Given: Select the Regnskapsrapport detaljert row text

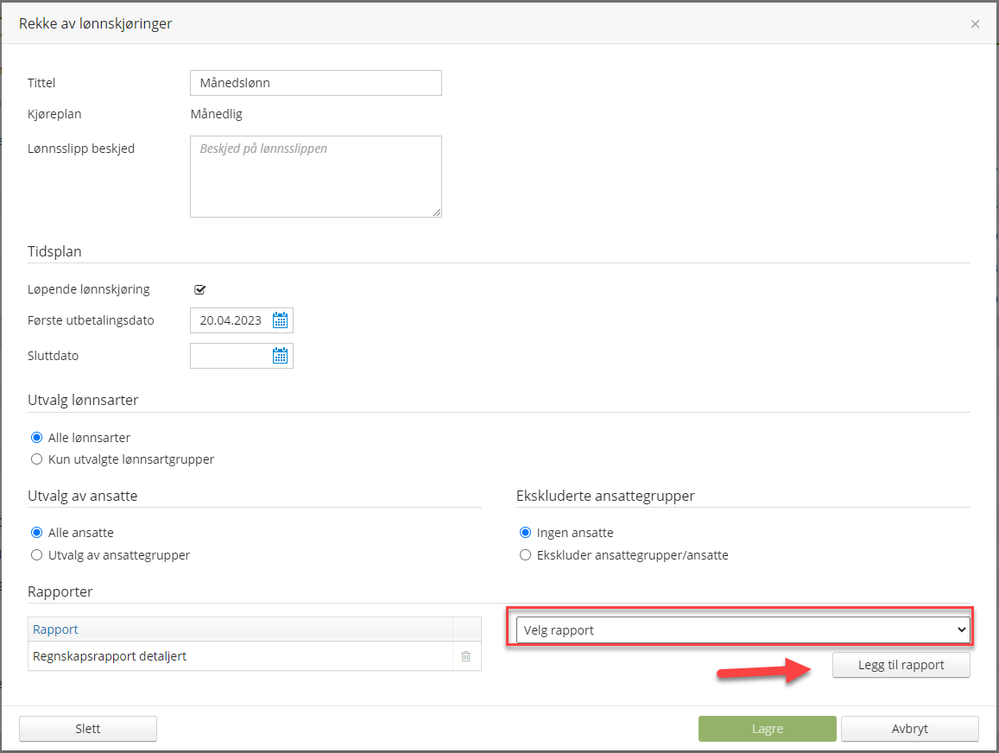Looking at the screenshot, I should (x=110, y=656).
